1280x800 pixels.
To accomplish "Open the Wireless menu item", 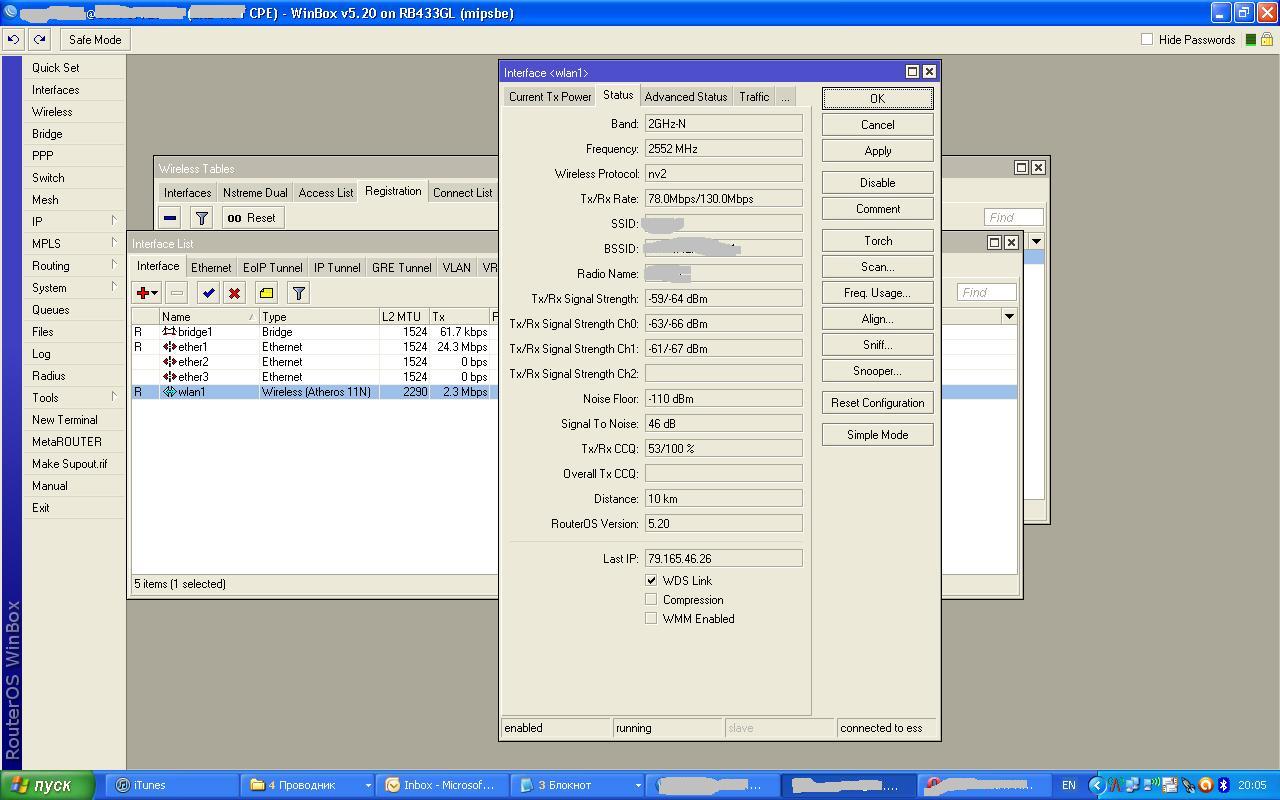I will [x=52, y=112].
